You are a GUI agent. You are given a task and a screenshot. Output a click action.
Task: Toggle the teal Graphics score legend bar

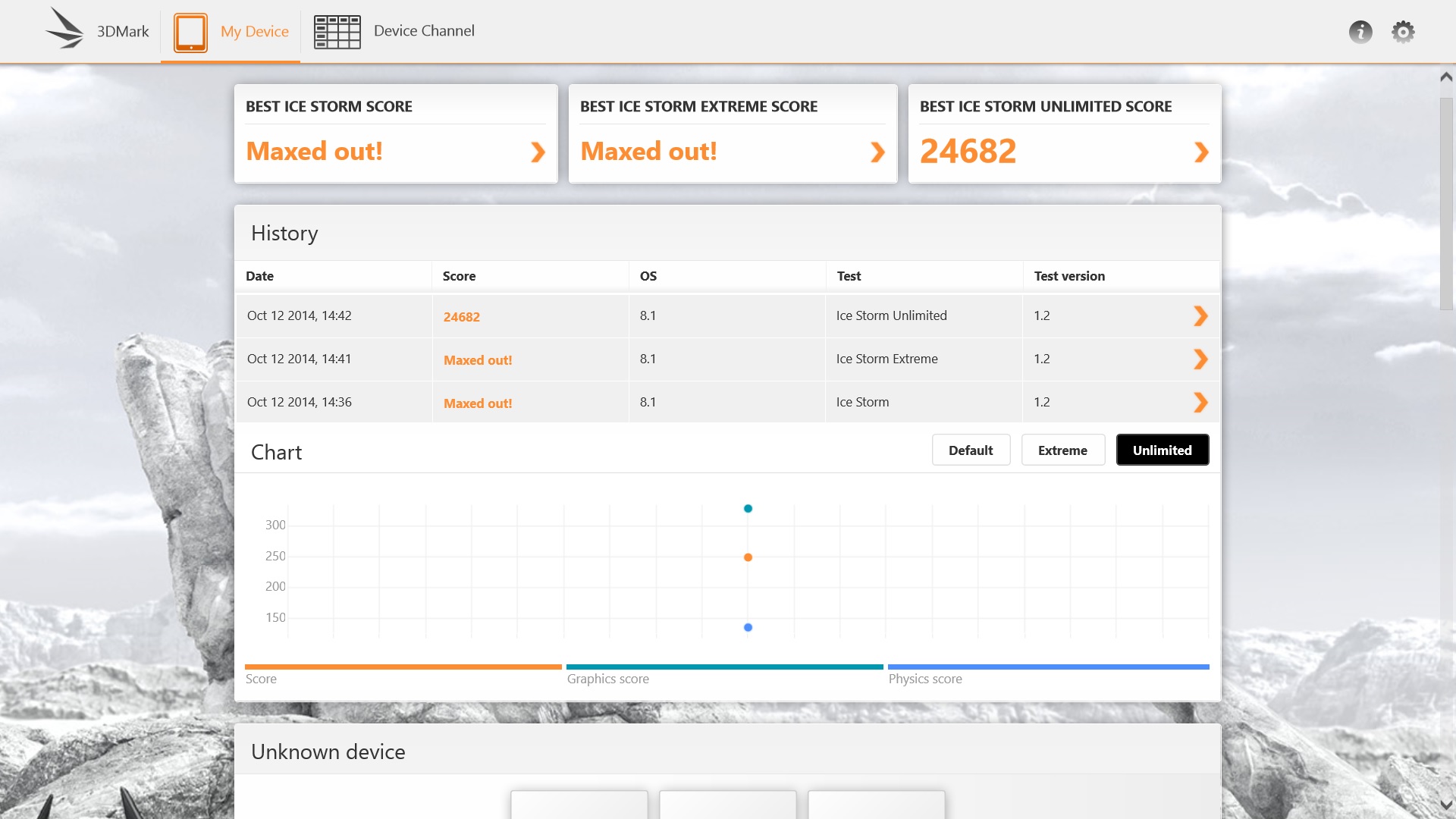point(725,667)
